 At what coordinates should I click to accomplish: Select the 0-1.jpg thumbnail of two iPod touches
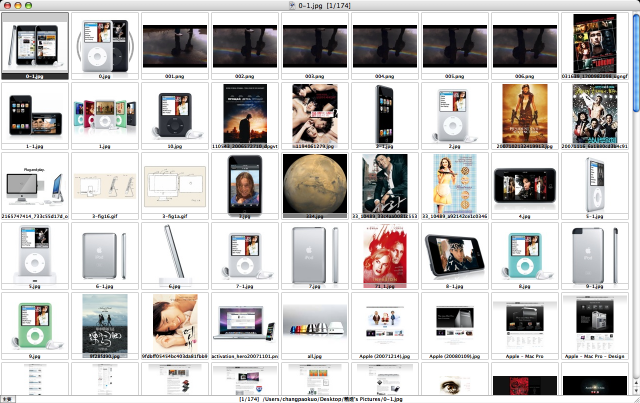click(x=35, y=46)
